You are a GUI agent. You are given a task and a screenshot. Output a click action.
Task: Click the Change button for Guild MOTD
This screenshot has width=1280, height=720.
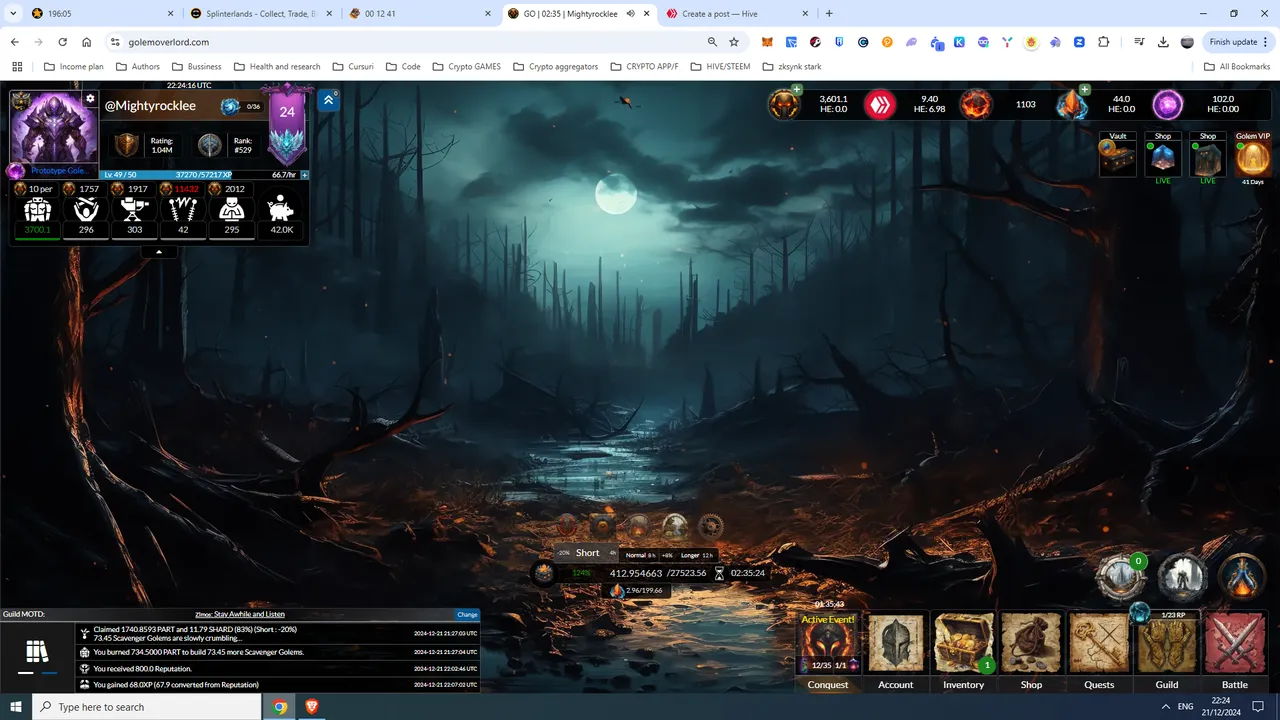click(x=467, y=615)
